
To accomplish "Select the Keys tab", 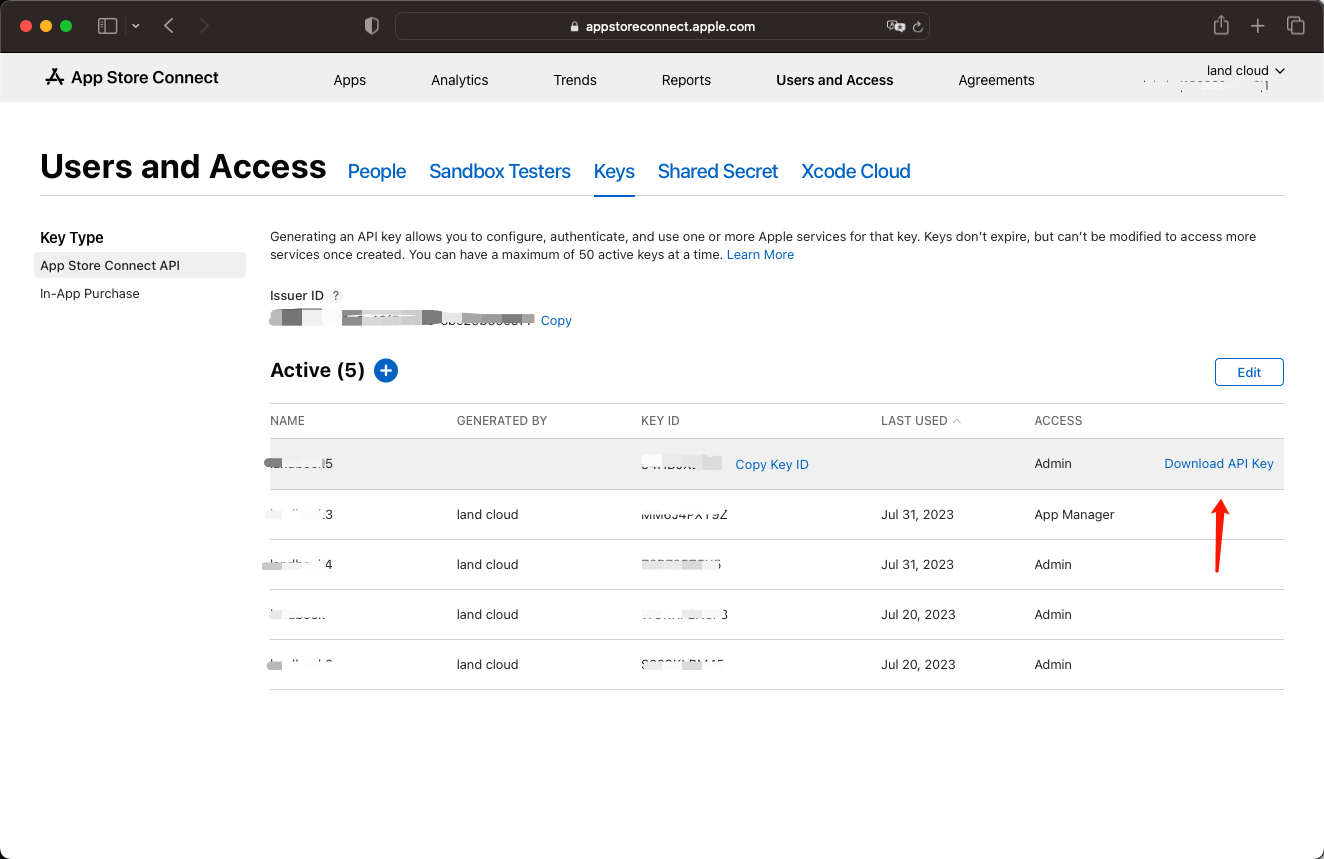I will (614, 171).
